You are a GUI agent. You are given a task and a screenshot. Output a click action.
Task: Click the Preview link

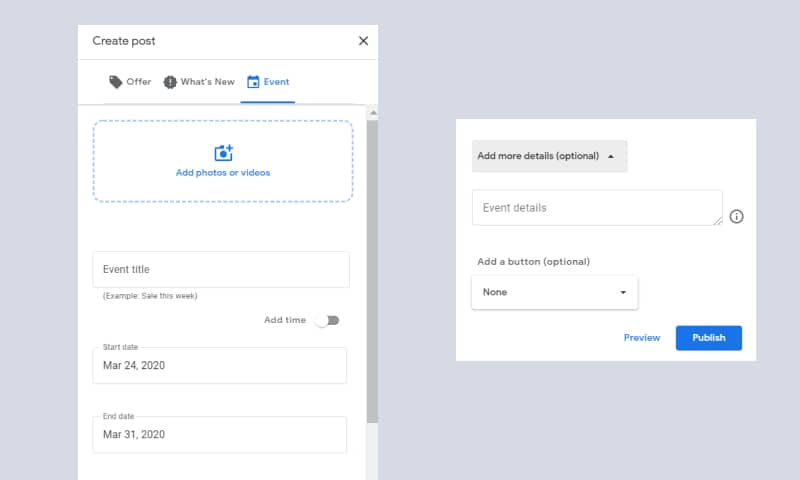(642, 338)
